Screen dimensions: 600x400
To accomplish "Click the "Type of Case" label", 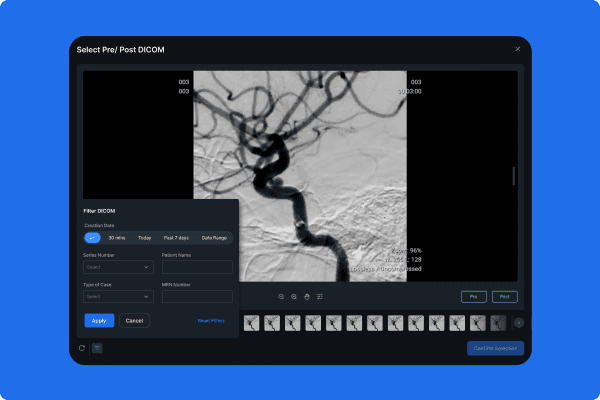I will pos(97,285).
